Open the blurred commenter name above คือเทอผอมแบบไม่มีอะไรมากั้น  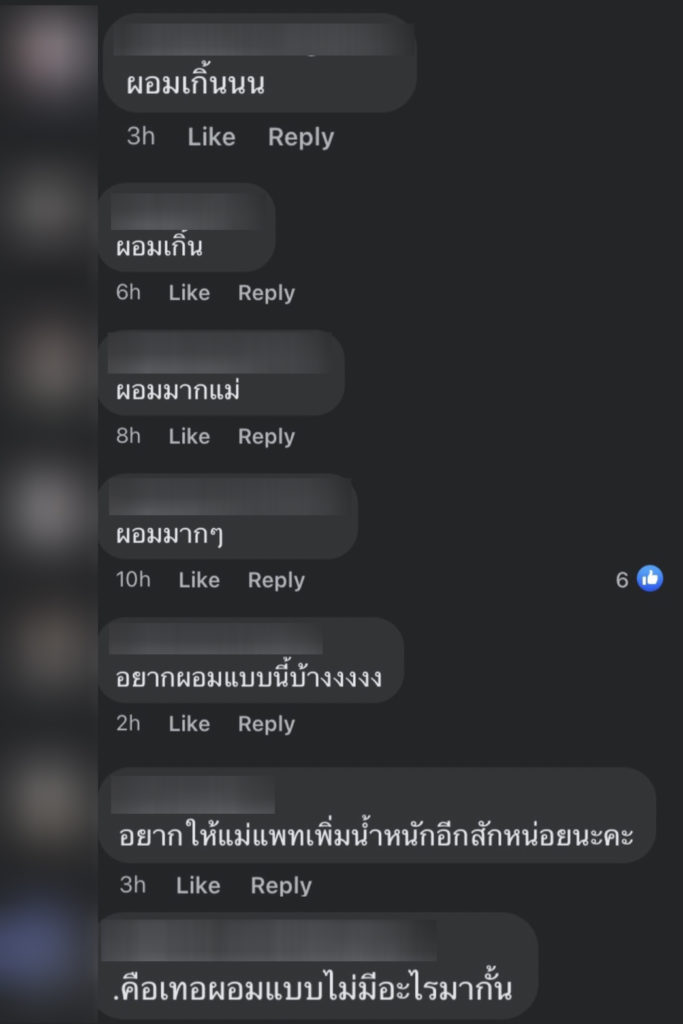269,940
